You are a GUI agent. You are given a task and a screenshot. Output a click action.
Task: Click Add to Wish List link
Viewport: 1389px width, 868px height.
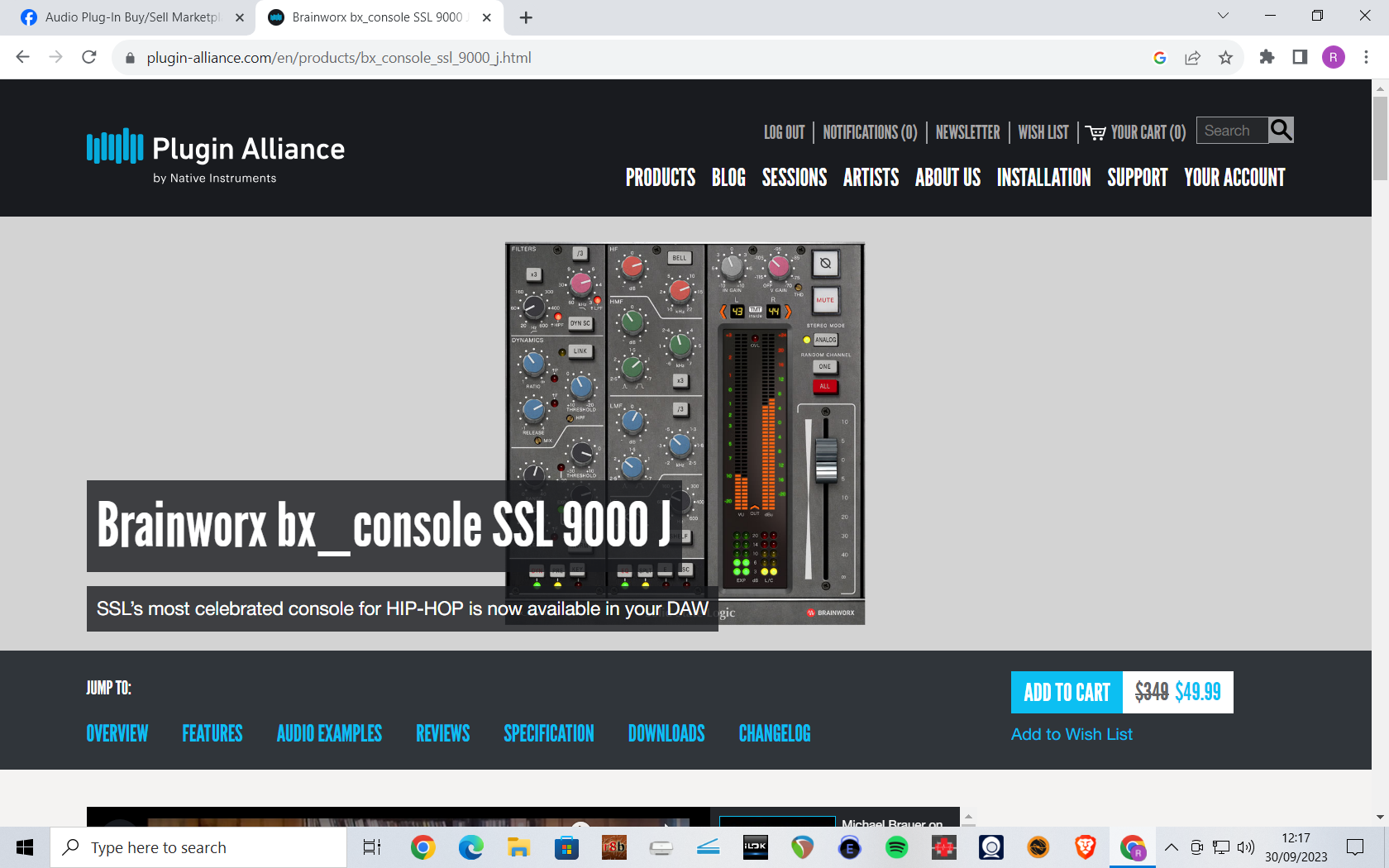(1072, 734)
